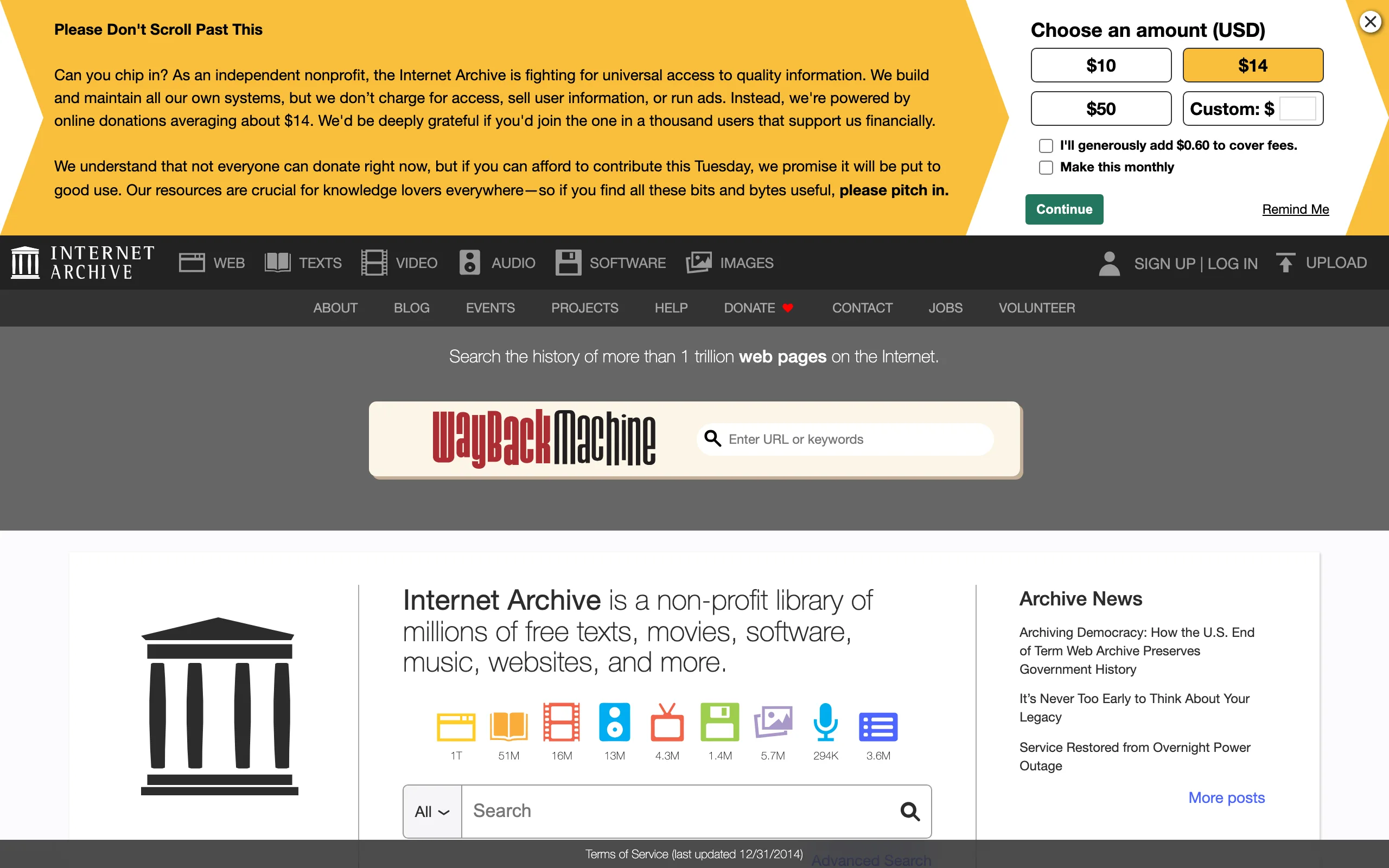This screenshot has width=1389, height=868.
Task: Expand the All search scope dropdown
Action: tap(432, 811)
